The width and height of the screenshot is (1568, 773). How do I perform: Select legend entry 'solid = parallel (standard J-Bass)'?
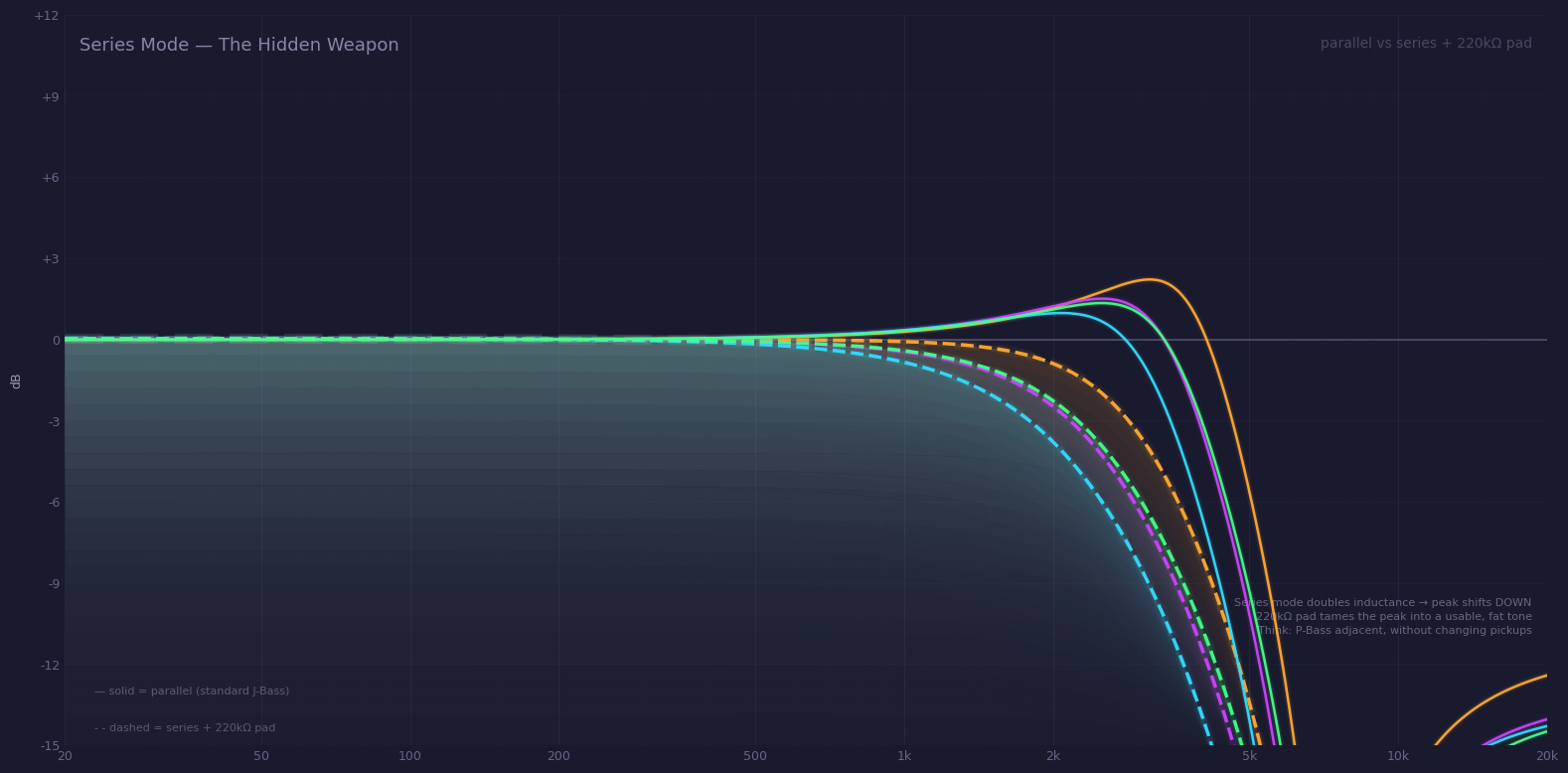click(192, 692)
